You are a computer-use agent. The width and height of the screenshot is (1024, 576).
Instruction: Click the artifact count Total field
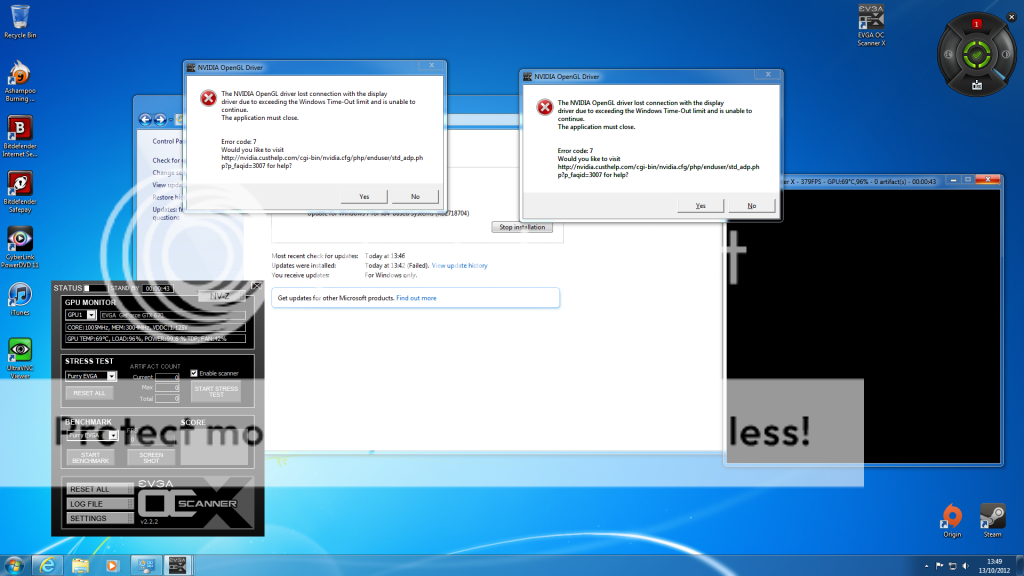[167, 398]
